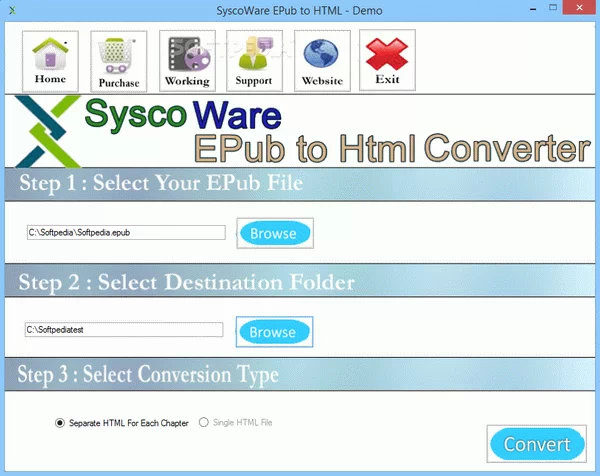Click the Convert button
This screenshot has height=476, width=600.
tap(537, 444)
